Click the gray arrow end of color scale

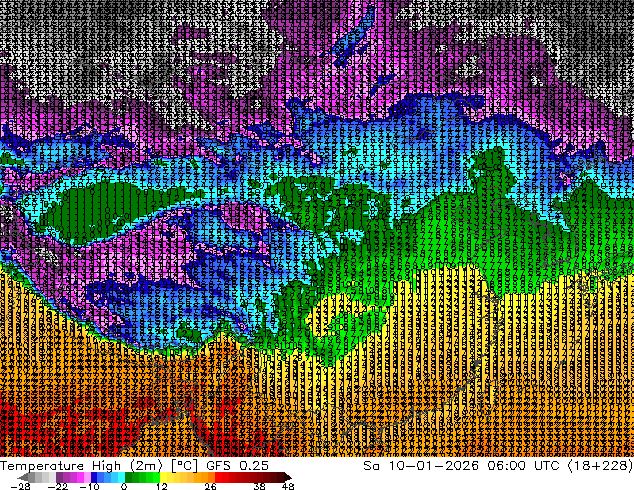(22, 477)
